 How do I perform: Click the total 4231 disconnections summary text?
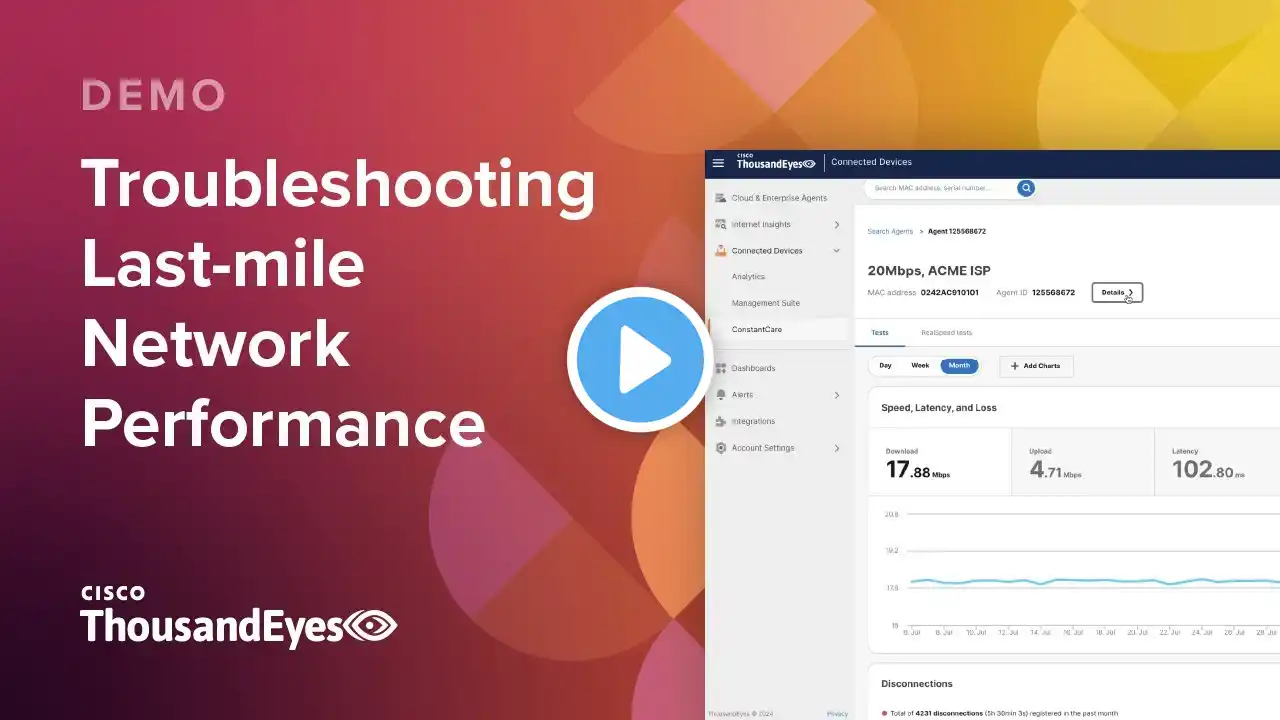click(x=1003, y=714)
